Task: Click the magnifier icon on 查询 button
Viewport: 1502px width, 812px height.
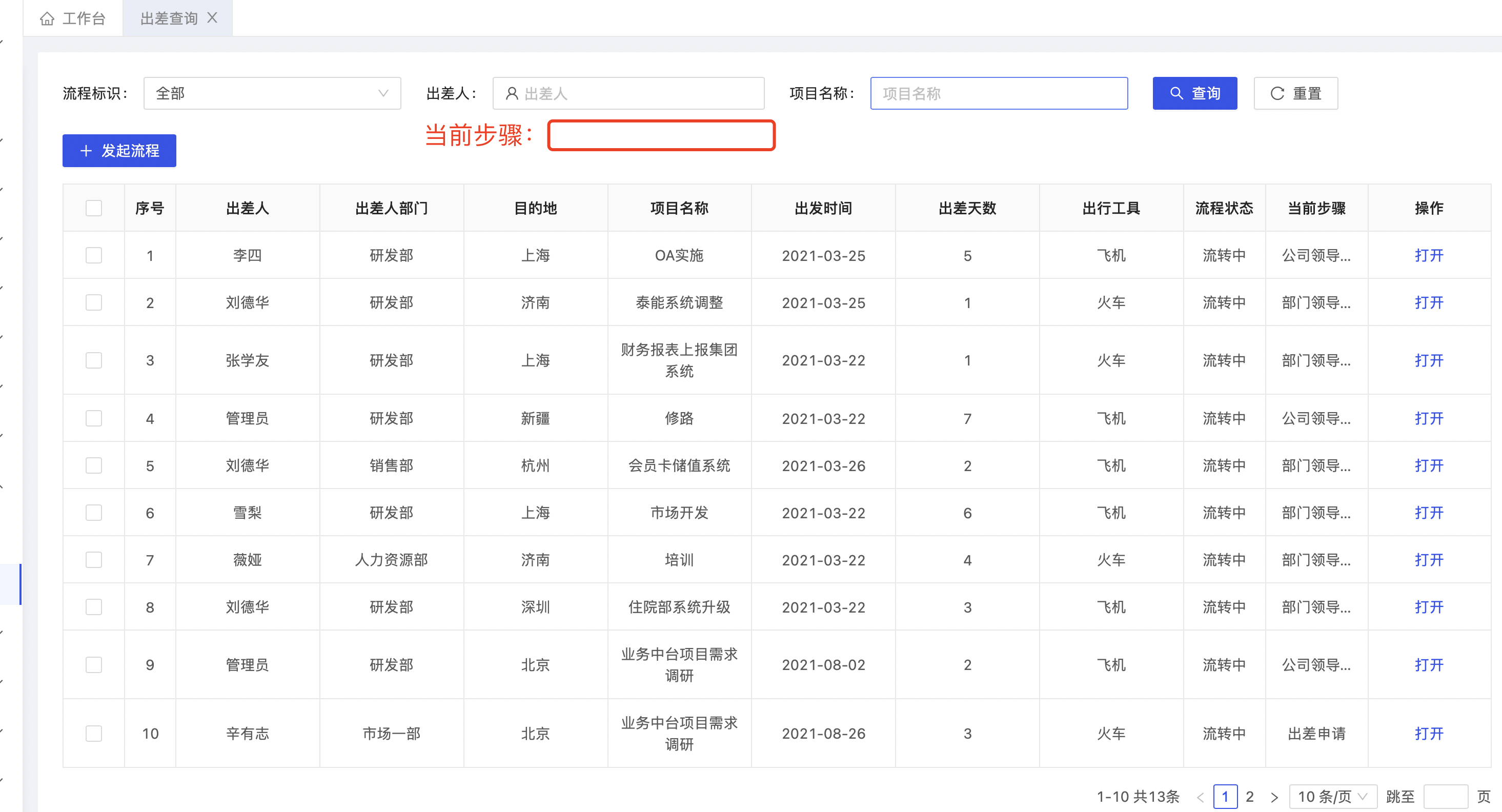Action: (1176, 93)
